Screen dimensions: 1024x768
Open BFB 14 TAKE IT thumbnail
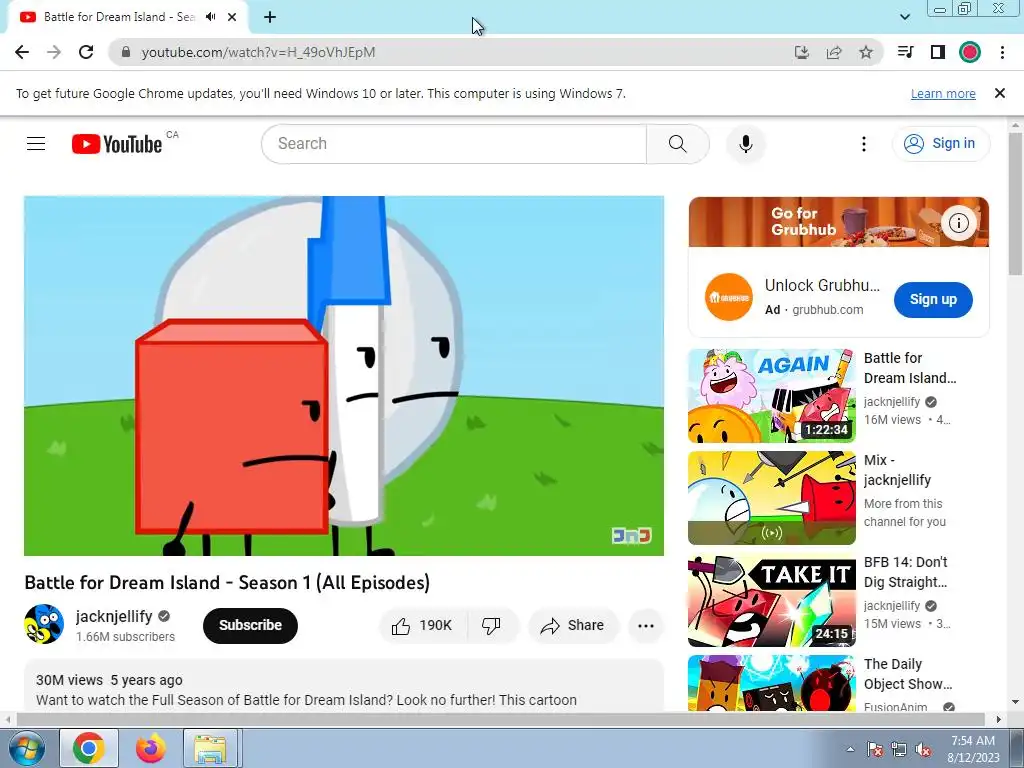[x=771, y=600]
